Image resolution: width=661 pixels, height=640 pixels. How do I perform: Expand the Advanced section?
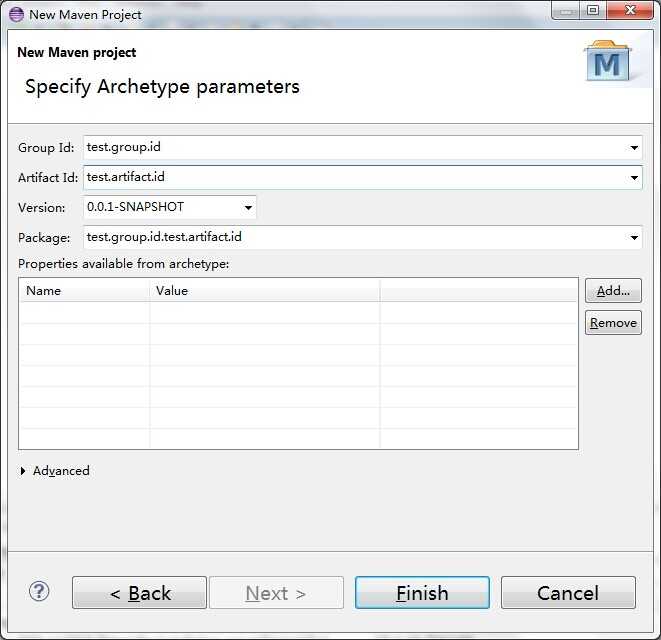[x=23, y=471]
